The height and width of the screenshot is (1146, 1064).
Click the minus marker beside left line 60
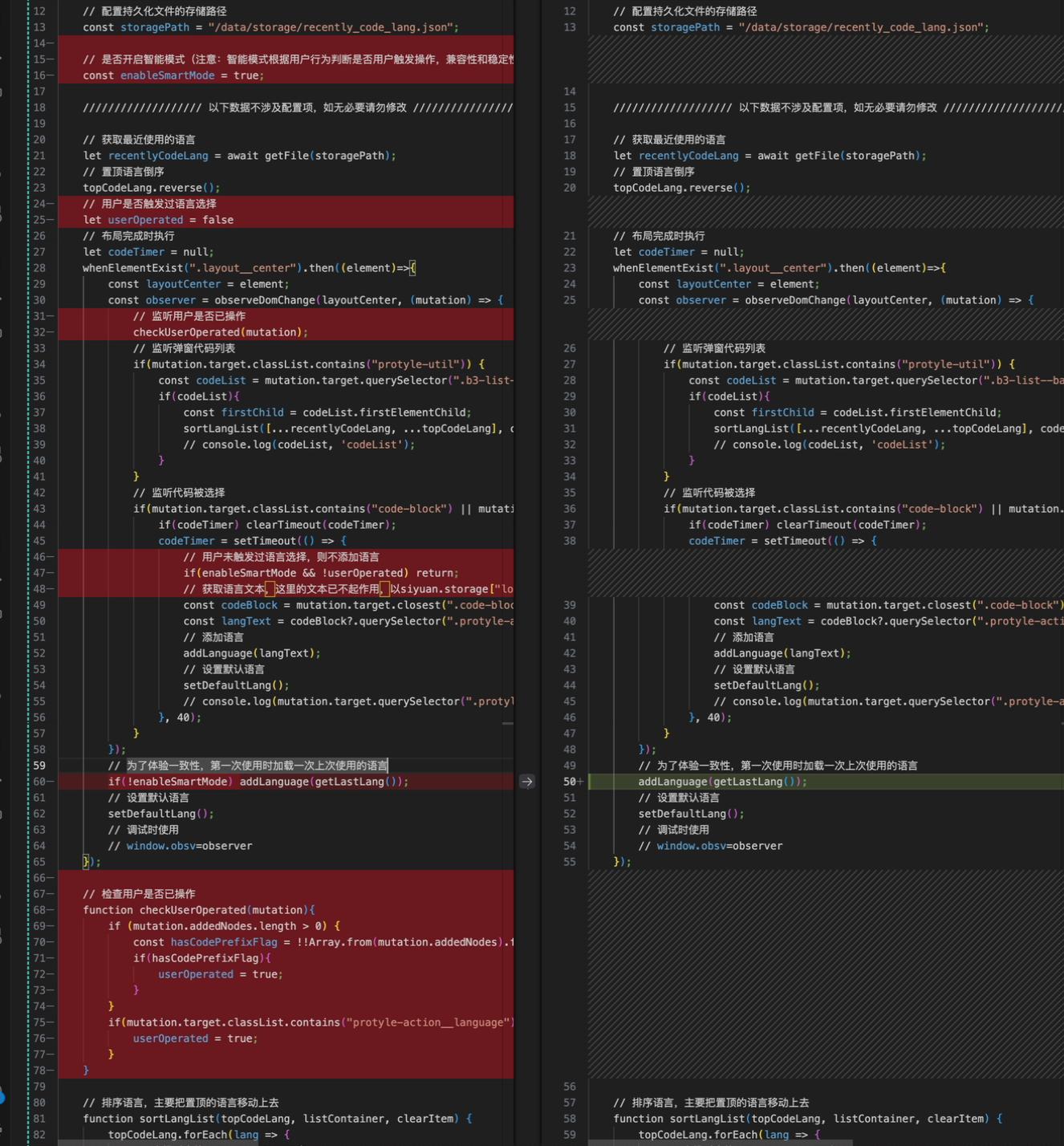coord(51,782)
